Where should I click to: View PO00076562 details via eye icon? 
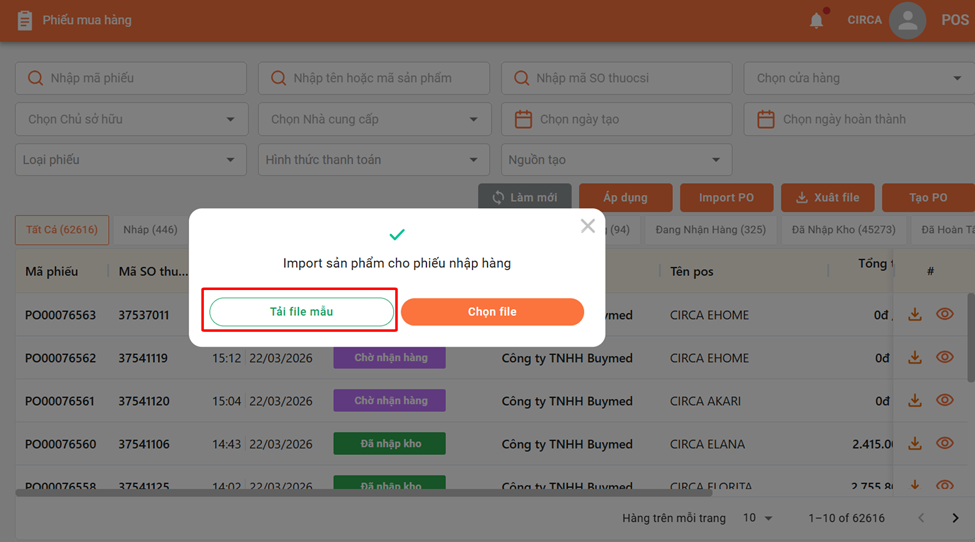pos(944,358)
